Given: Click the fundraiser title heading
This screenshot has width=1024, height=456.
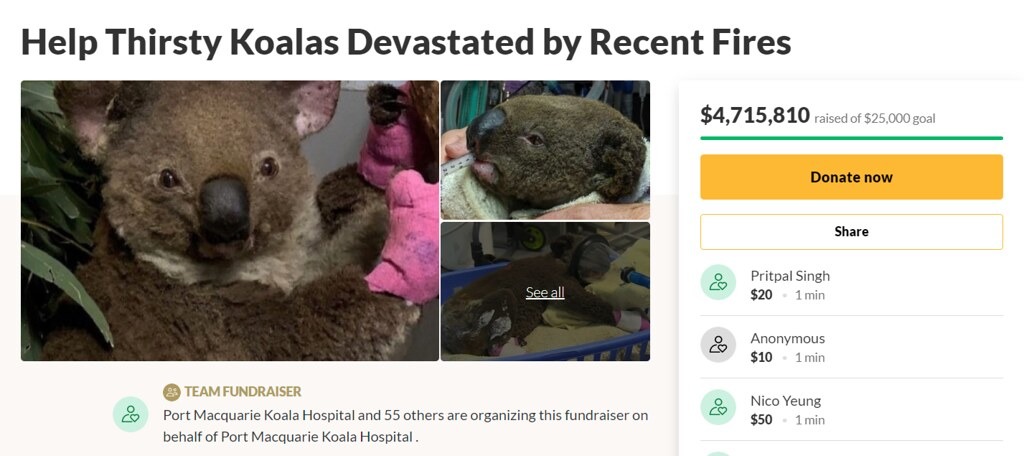Looking at the screenshot, I should coord(406,41).
